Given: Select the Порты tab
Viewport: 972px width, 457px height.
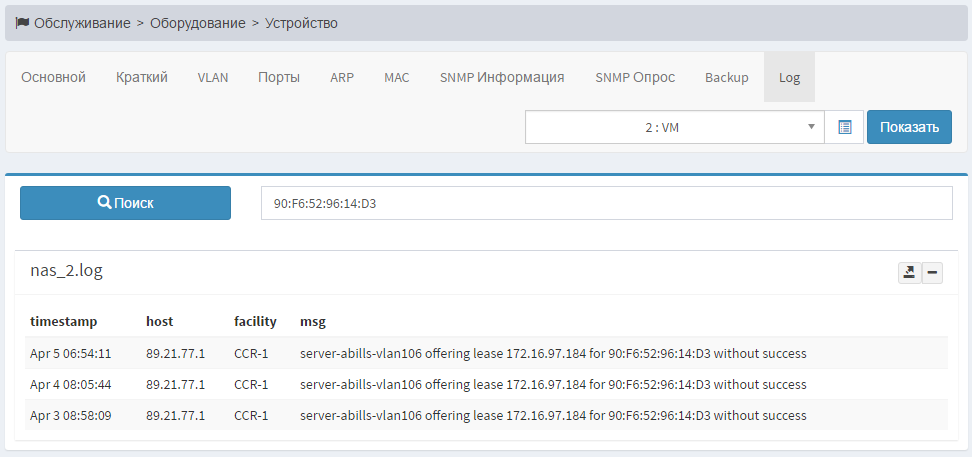Looking at the screenshot, I should tap(279, 77).
